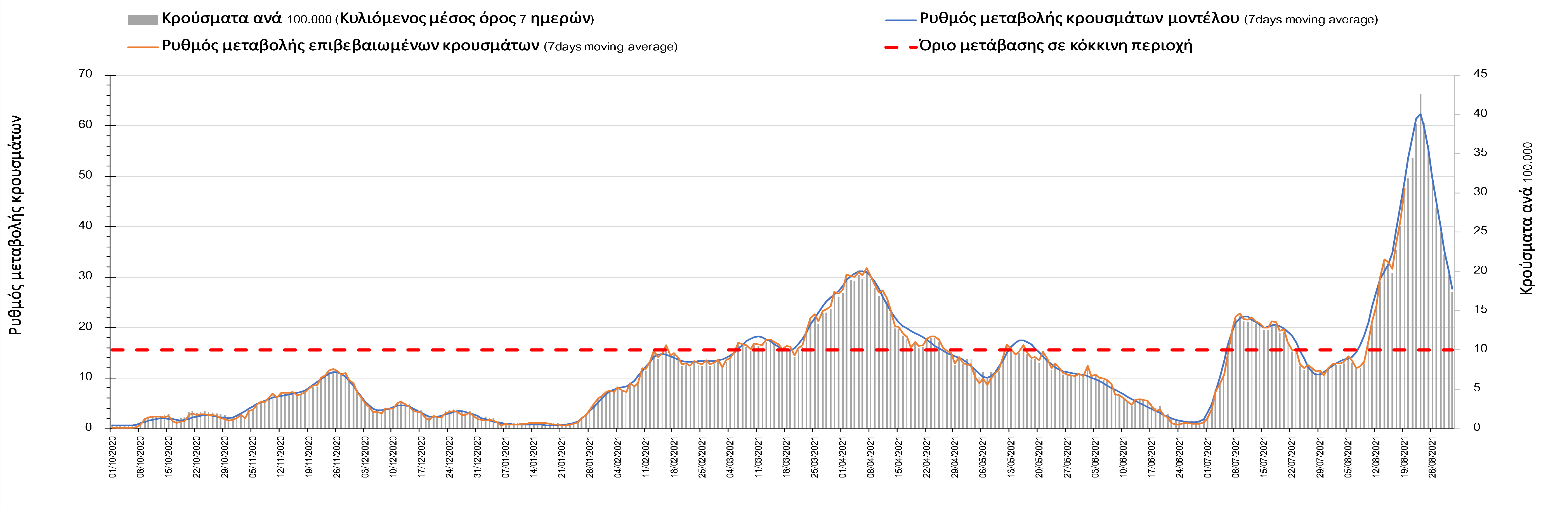This screenshot has height=511, width=1548.
Task: Click the orange line legend marker
Action: 142,46
